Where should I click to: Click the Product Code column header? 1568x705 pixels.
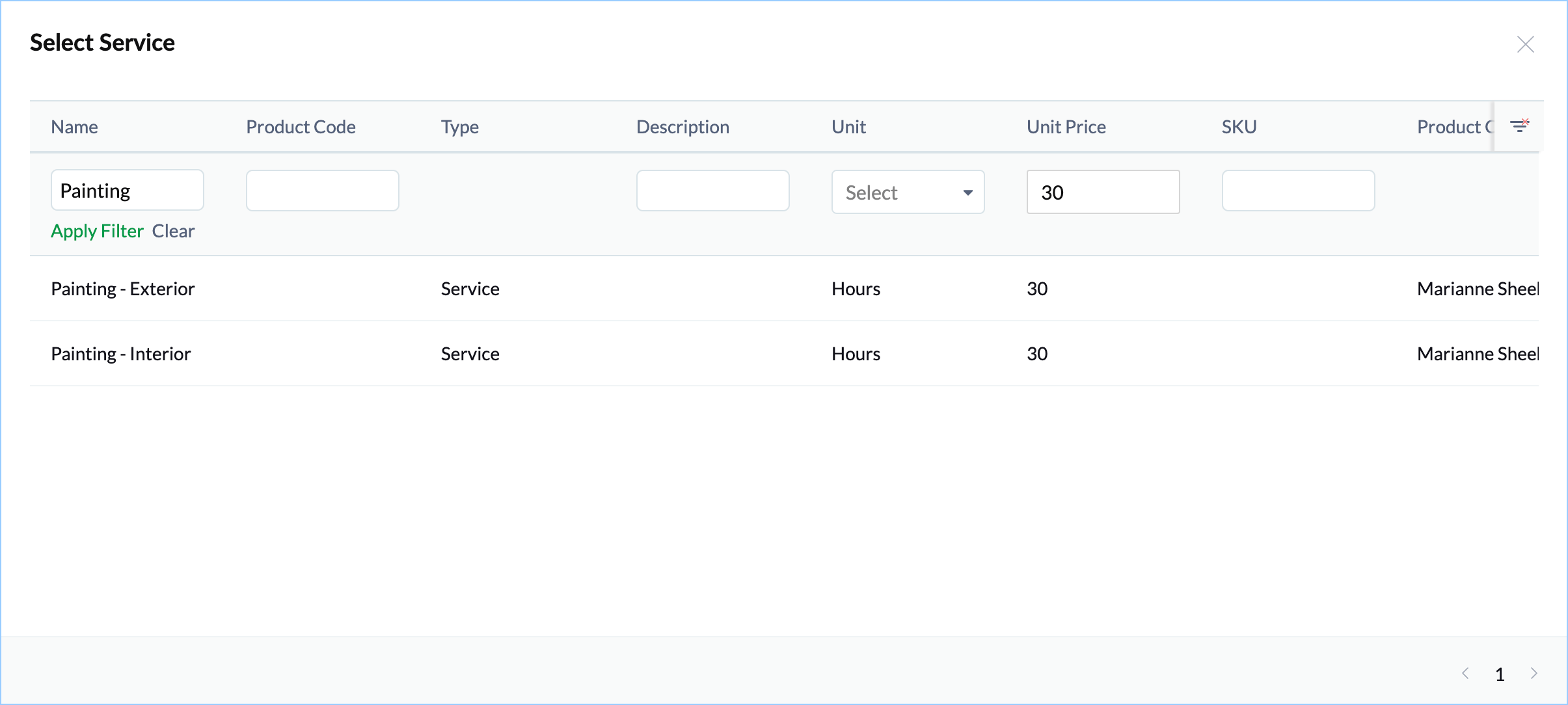(x=301, y=127)
